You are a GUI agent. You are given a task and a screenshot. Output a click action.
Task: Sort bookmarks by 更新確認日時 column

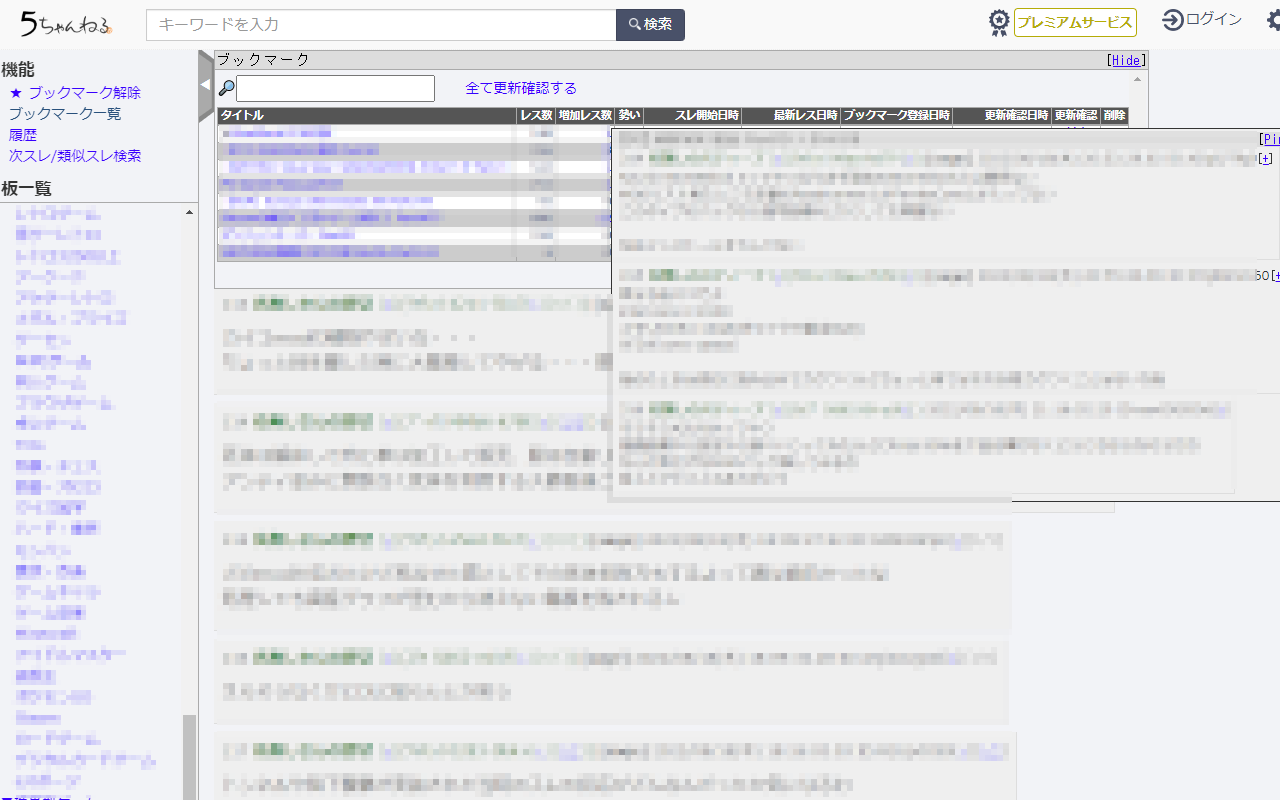click(1002, 116)
